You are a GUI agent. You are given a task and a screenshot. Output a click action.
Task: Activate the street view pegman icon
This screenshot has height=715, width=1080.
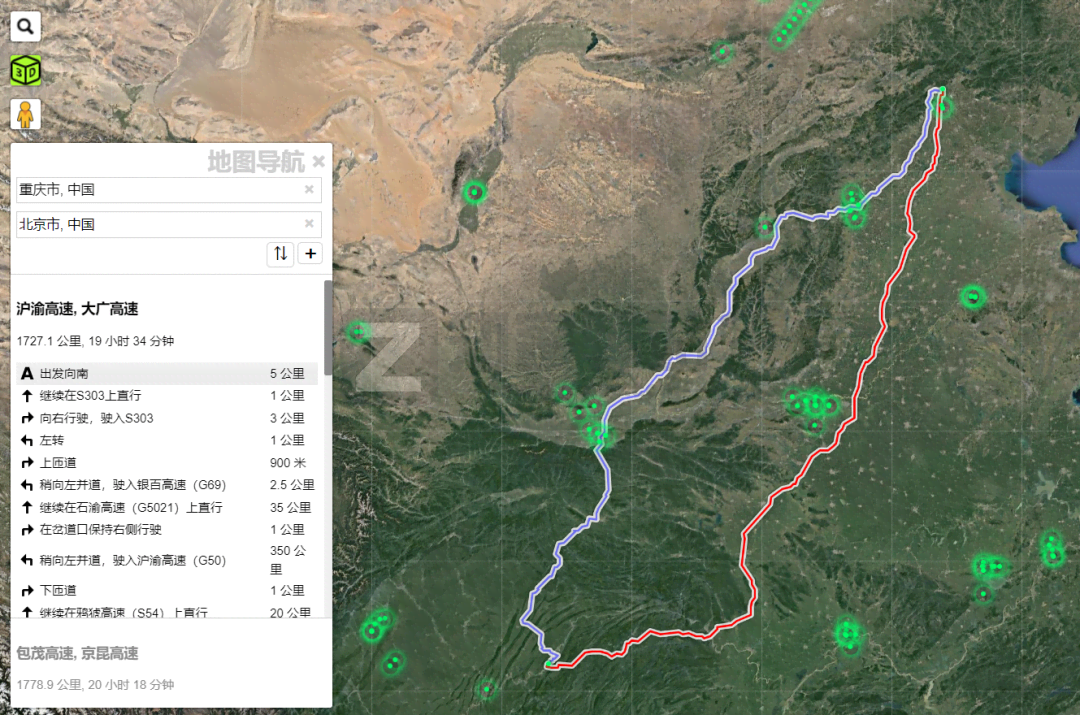pyautogui.click(x=25, y=115)
